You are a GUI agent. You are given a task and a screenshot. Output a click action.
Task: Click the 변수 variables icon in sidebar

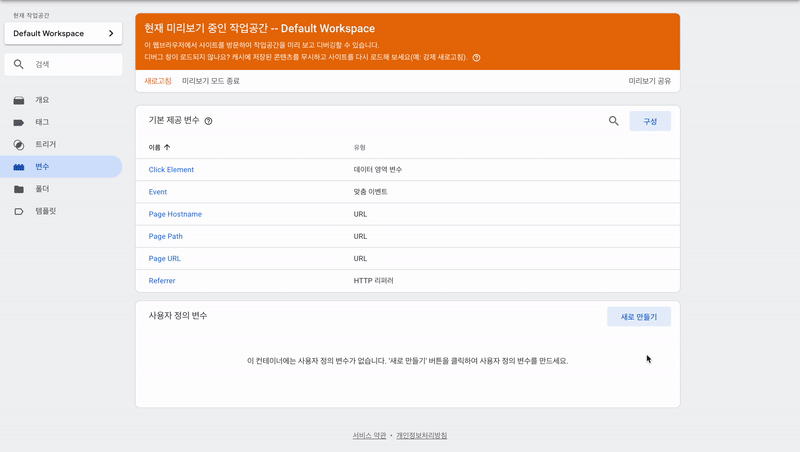pyautogui.click(x=19, y=167)
